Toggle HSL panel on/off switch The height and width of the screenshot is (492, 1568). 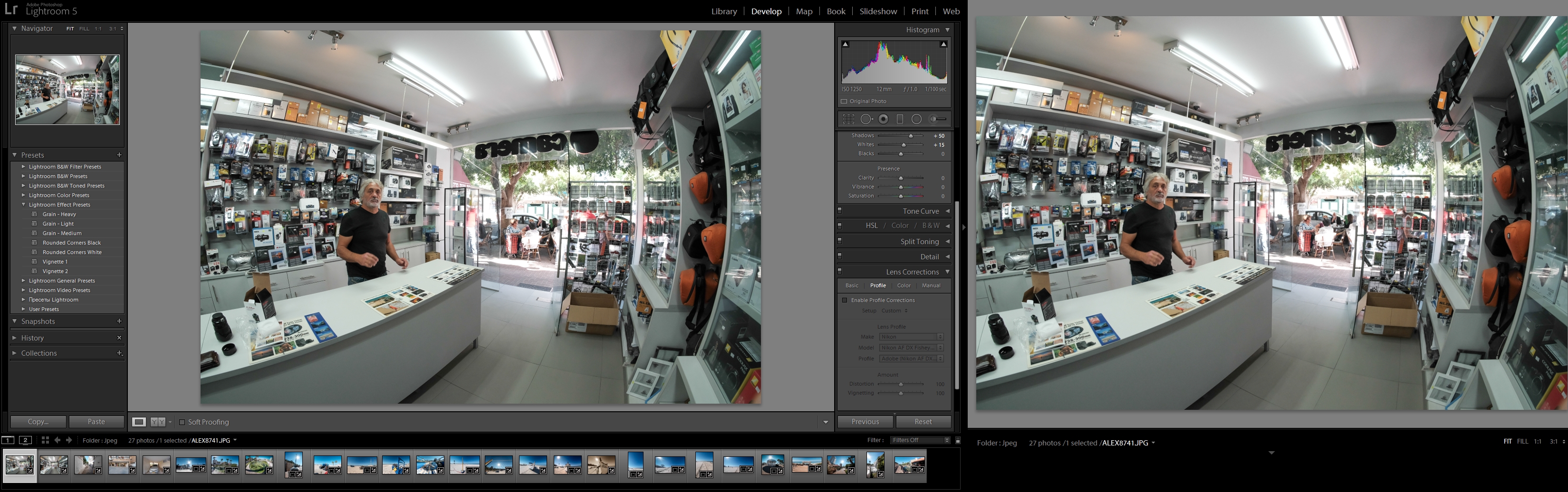click(x=840, y=226)
